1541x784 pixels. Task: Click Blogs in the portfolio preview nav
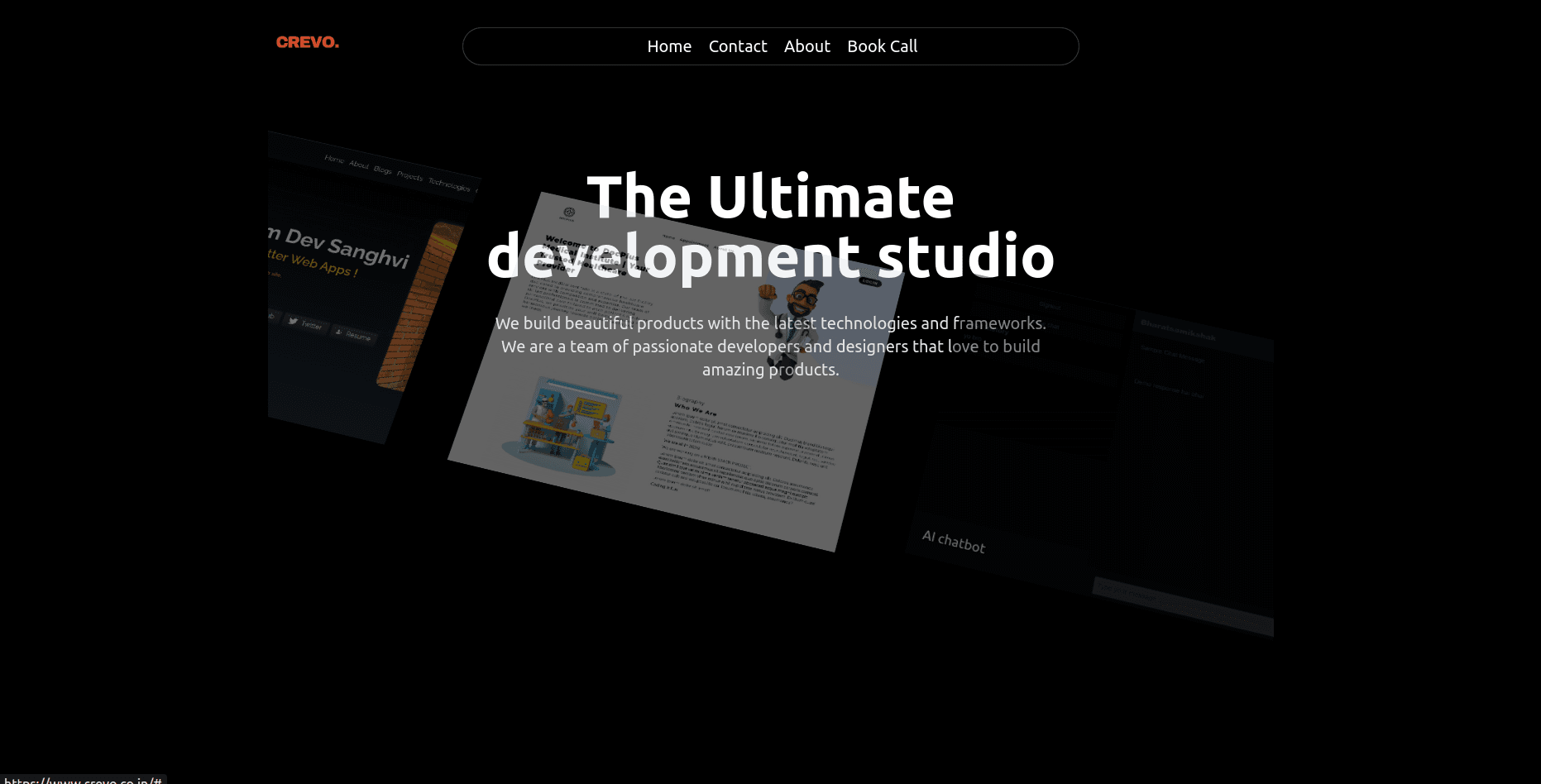[382, 170]
